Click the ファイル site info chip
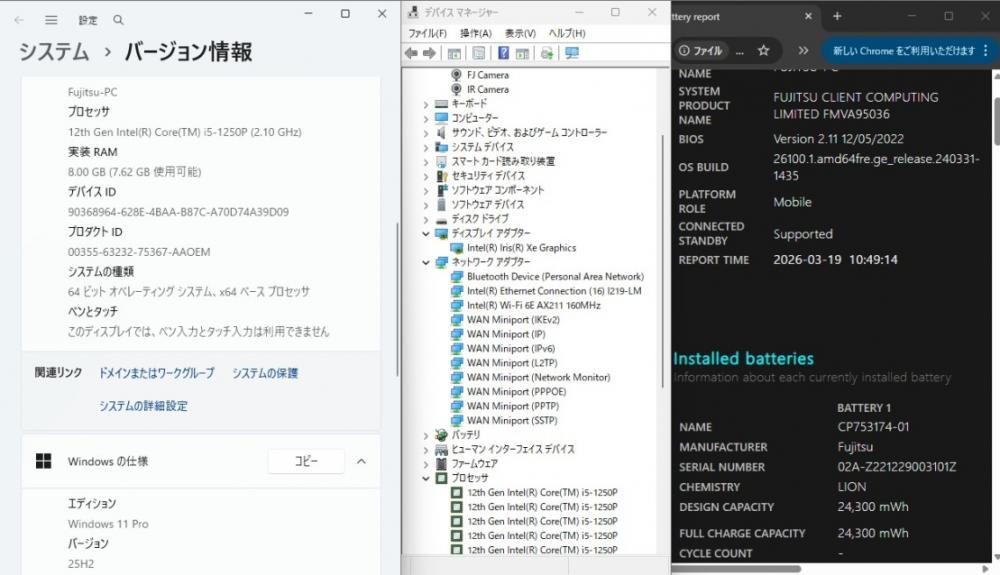 (700, 50)
